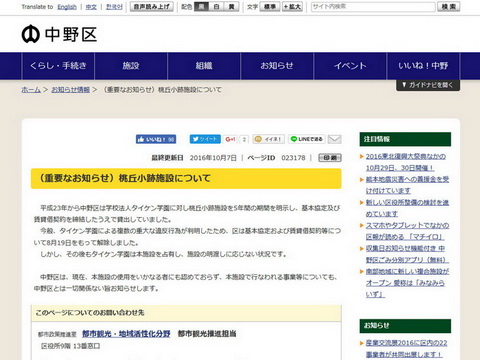Click the 音声読み上げ button

(152, 7)
